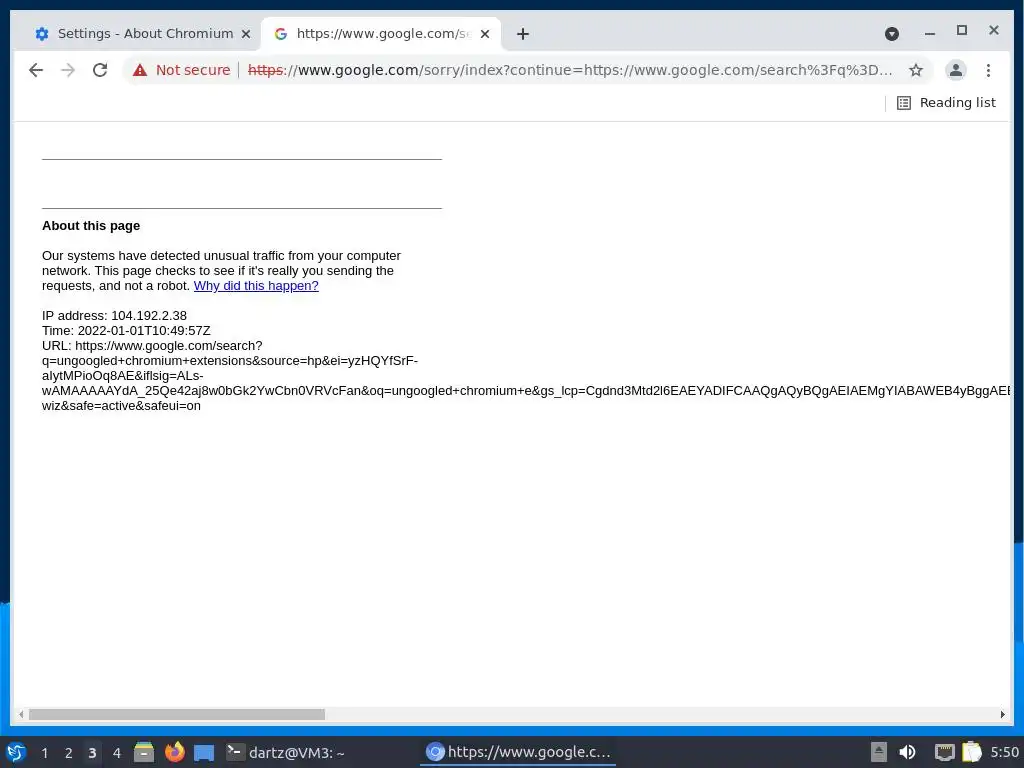This screenshot has width=1024, height=768.
Task: Click the IP address 104.192.2.38 text
Action: click(114, 315)
